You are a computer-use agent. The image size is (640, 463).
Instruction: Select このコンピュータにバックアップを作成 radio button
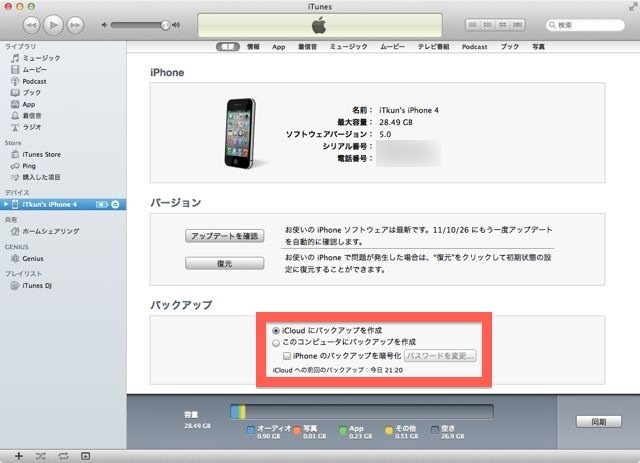click(x=276, y=343)
